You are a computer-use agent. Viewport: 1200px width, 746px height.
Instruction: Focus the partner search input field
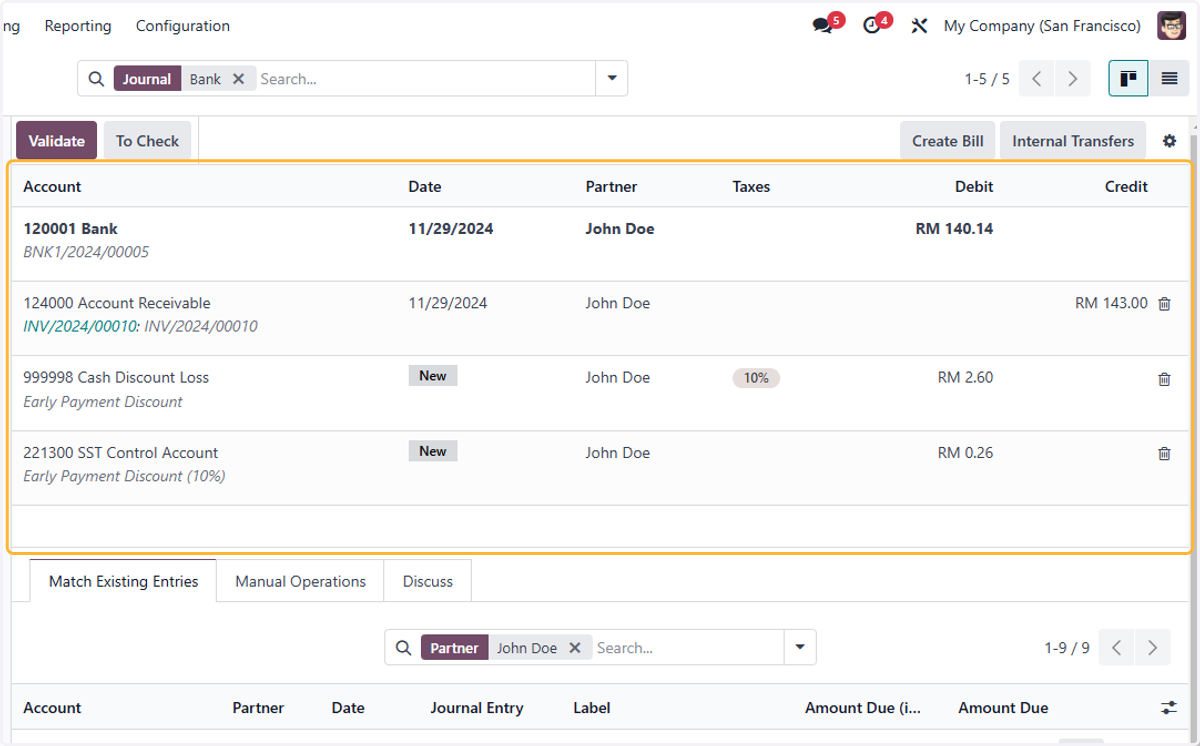click(x=688, y=648)
